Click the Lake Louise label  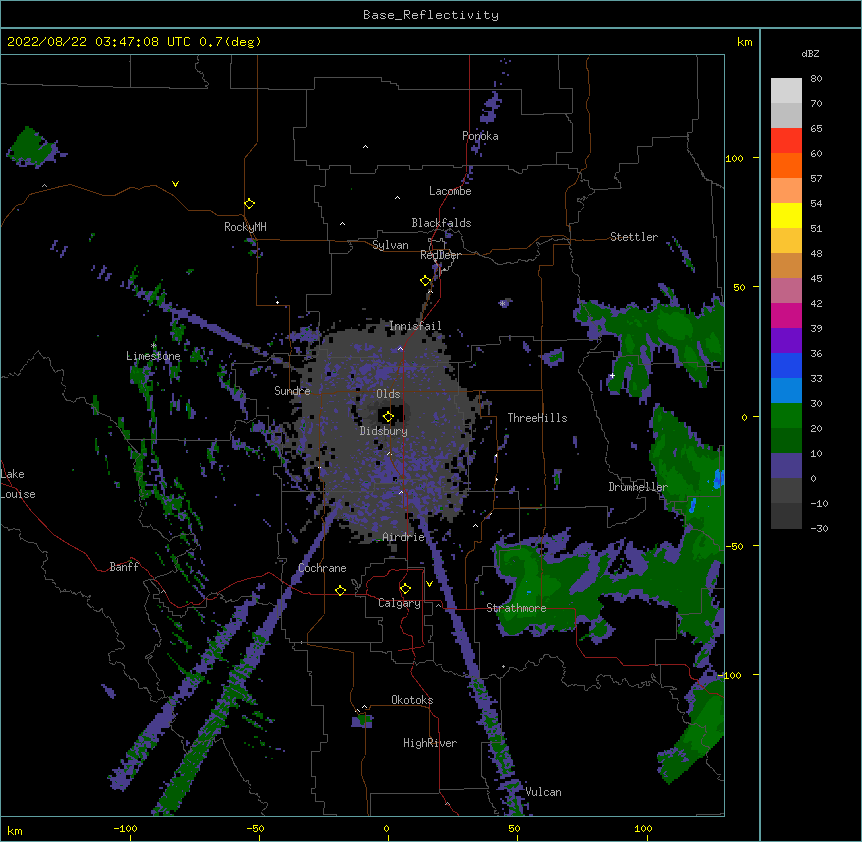pyautogui.click(x=18, y=484)
